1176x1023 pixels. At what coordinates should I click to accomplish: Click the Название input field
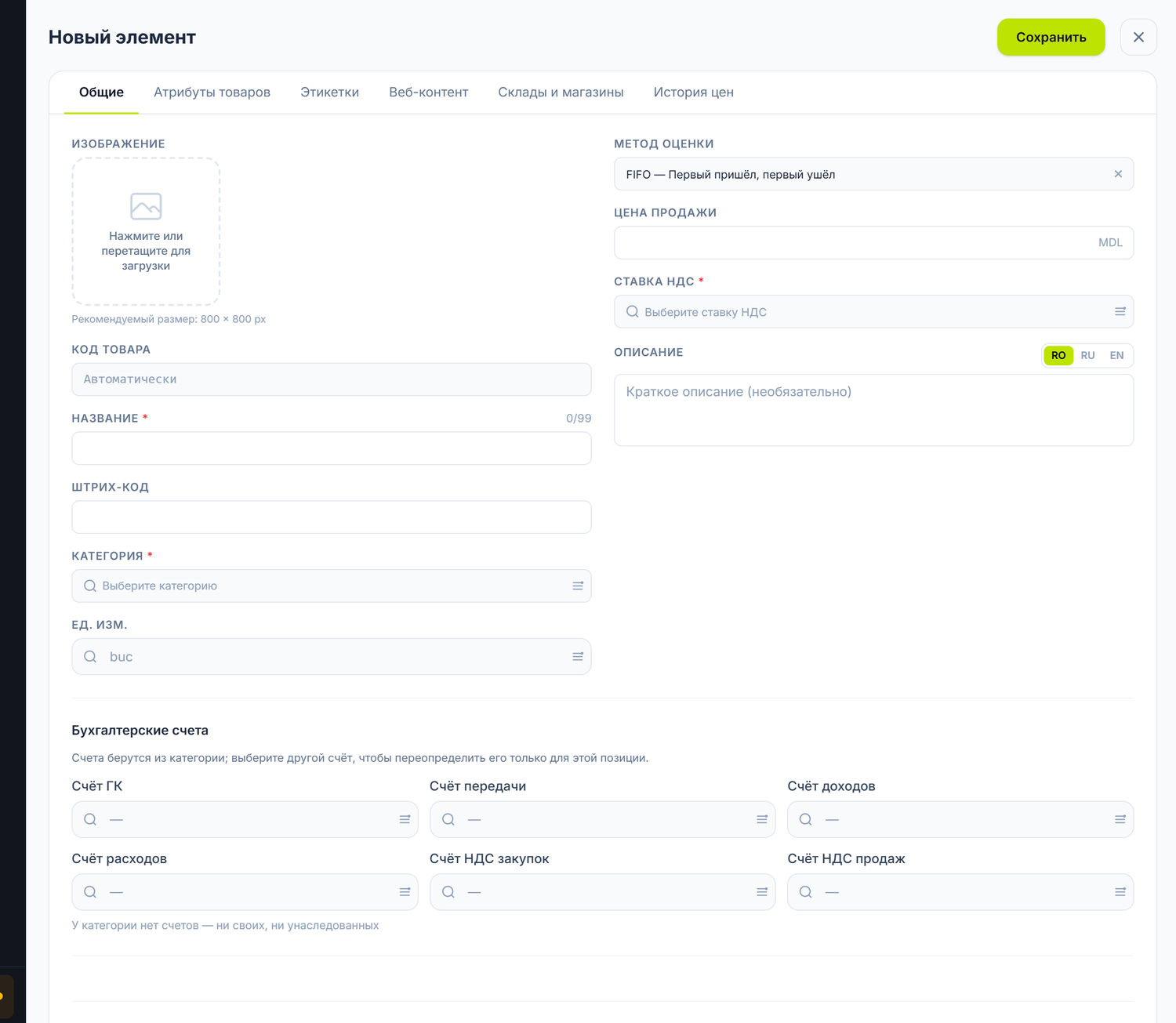332,448
